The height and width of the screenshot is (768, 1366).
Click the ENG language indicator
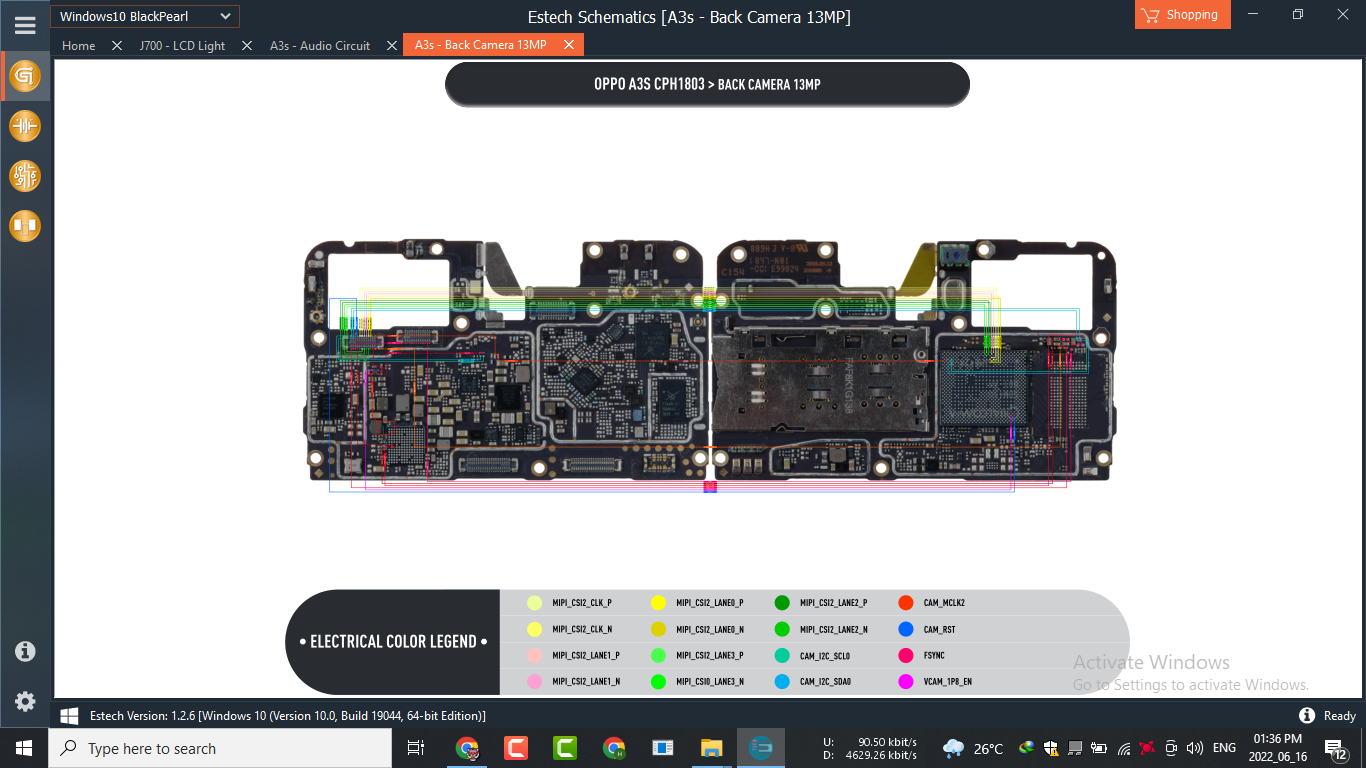click(x=1224, y=748)
